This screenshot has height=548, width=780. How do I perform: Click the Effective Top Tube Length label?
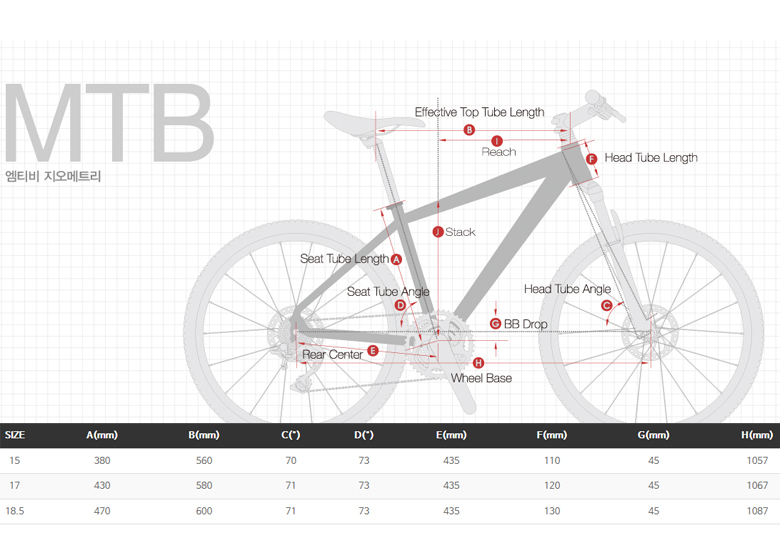point(480,112)
